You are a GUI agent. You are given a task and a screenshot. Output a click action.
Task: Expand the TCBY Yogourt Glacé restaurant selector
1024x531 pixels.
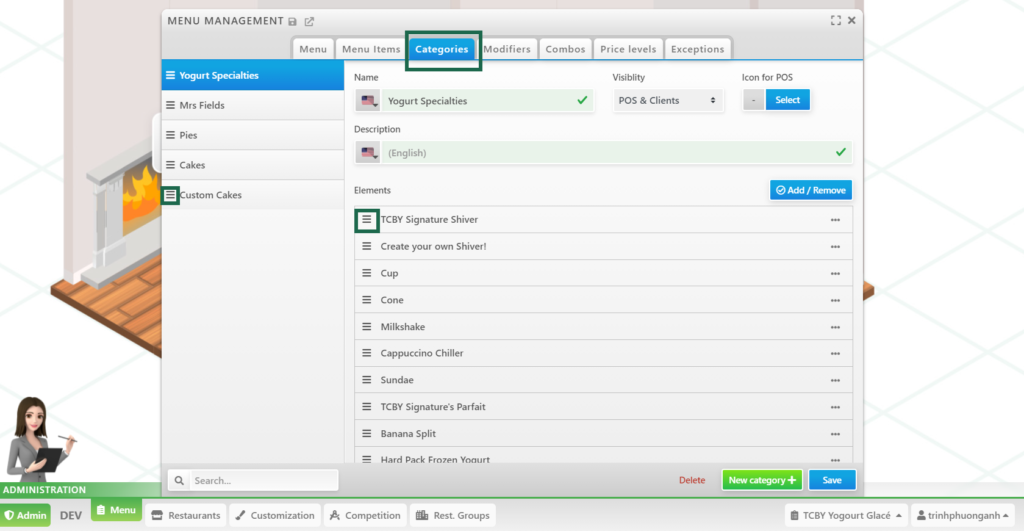point(845,516)
